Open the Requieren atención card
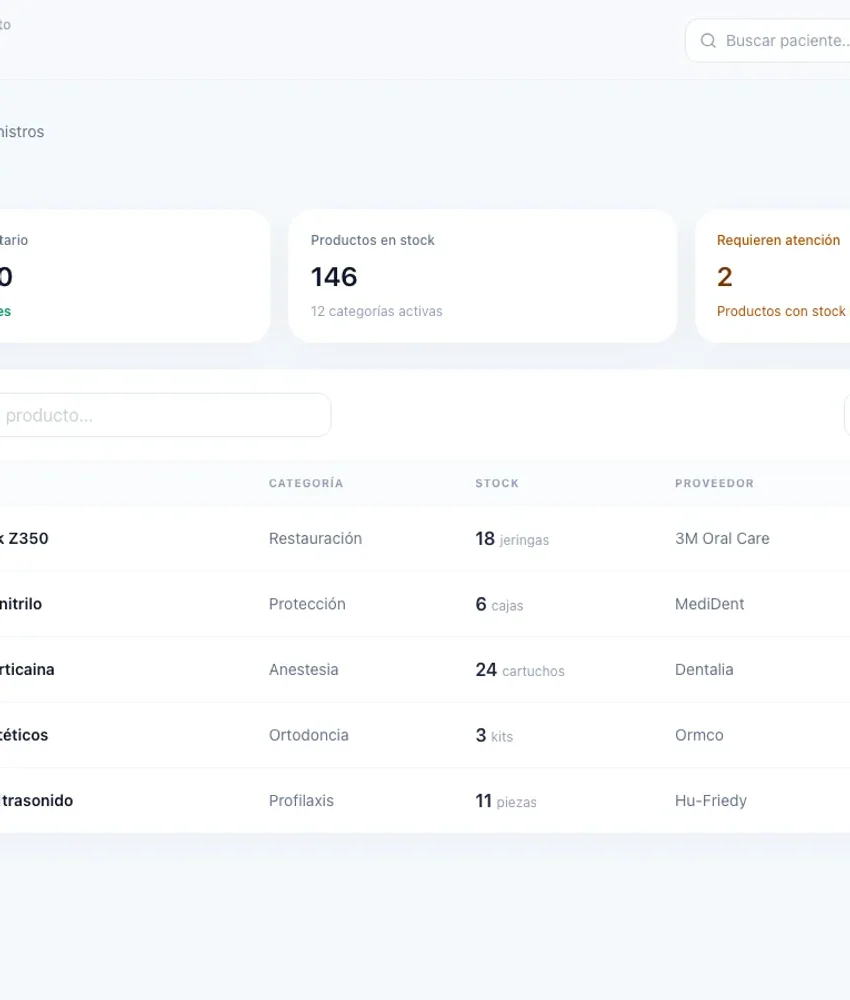 pyautogui.click(x=773, y=276)
